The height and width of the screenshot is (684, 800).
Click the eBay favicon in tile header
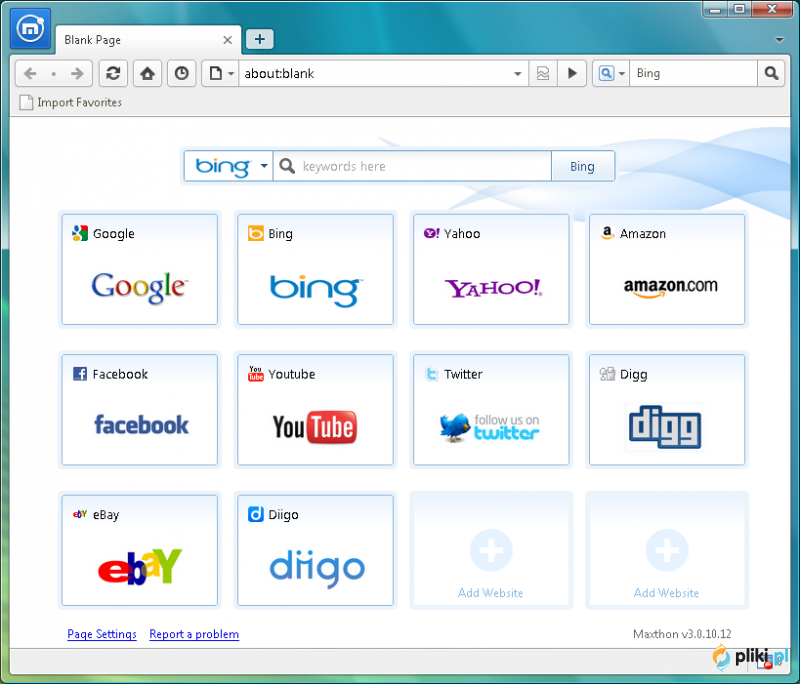(80, 514)
